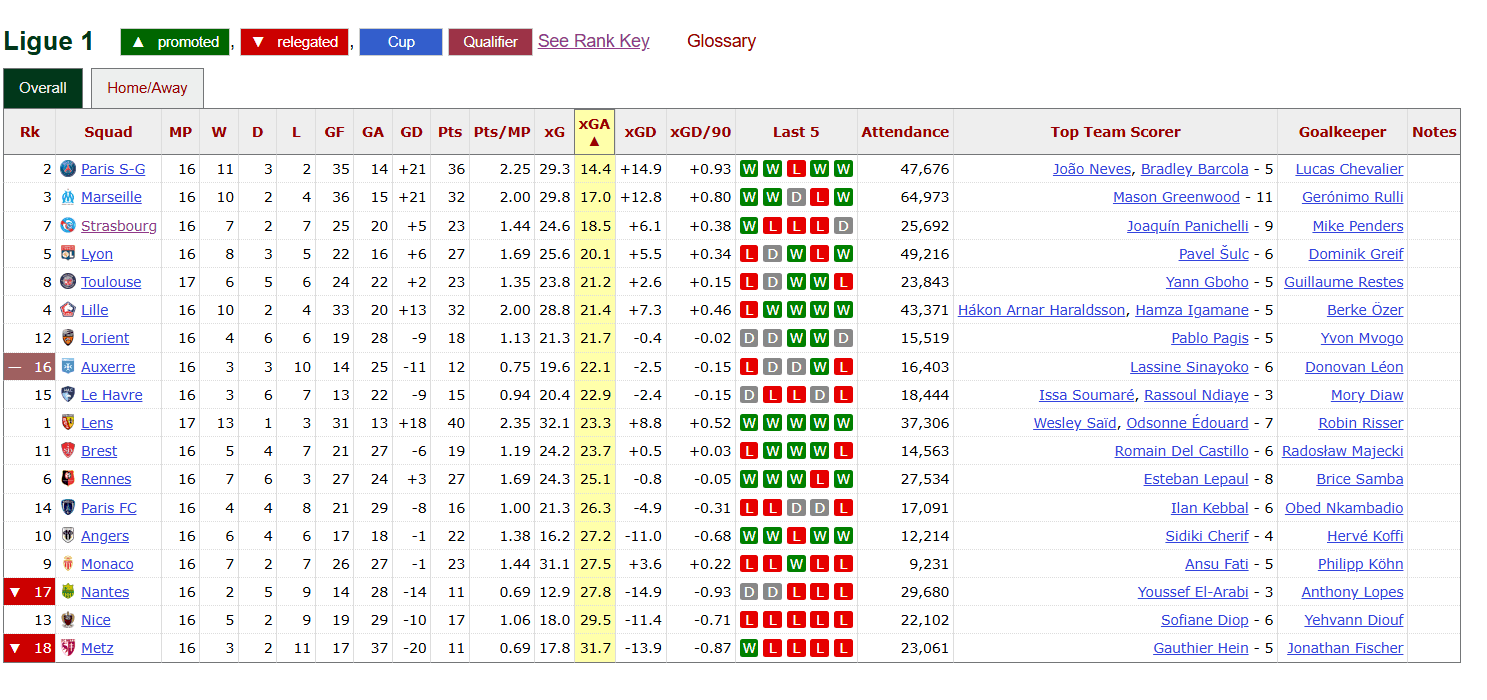This screenshot has height=700, width=1487.
Task: Open Mason Greenwood's player page
Action: coord(1176,197)
